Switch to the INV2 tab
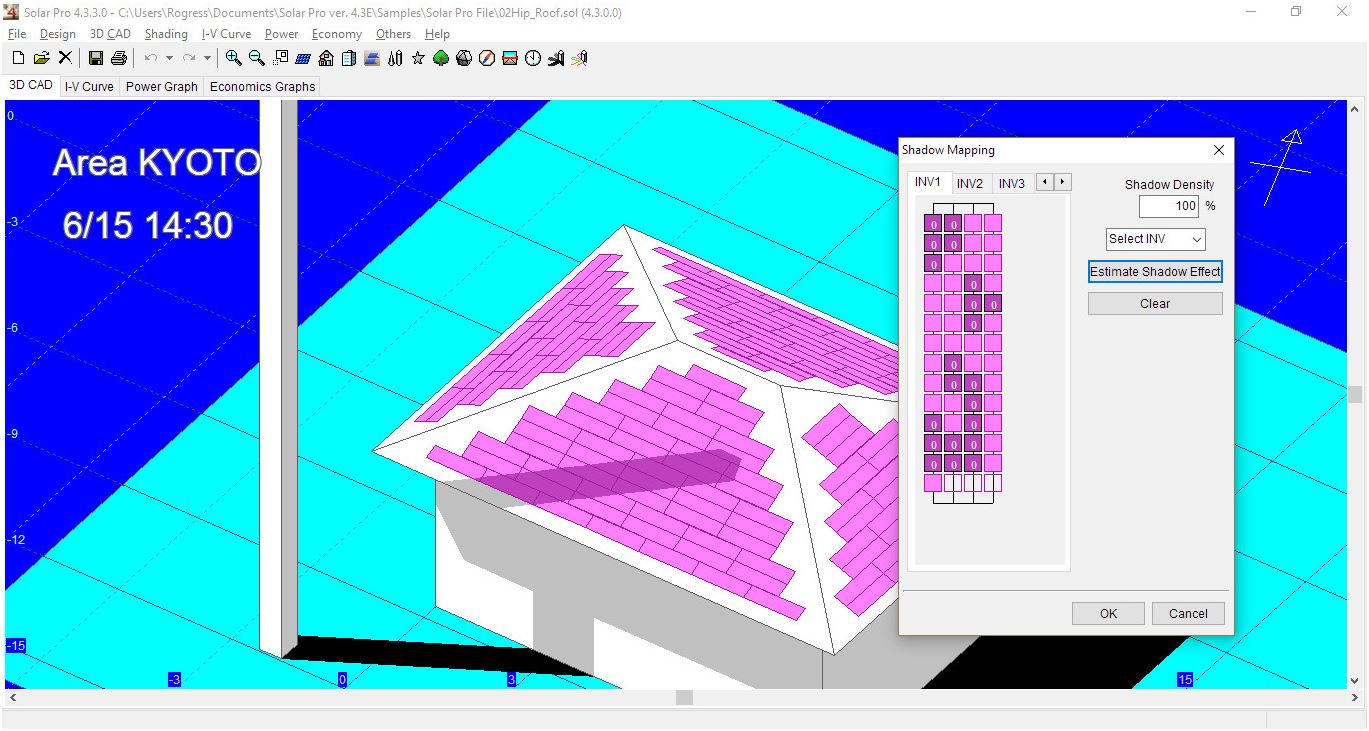The image size is (1369, 731). click(969, 183)
